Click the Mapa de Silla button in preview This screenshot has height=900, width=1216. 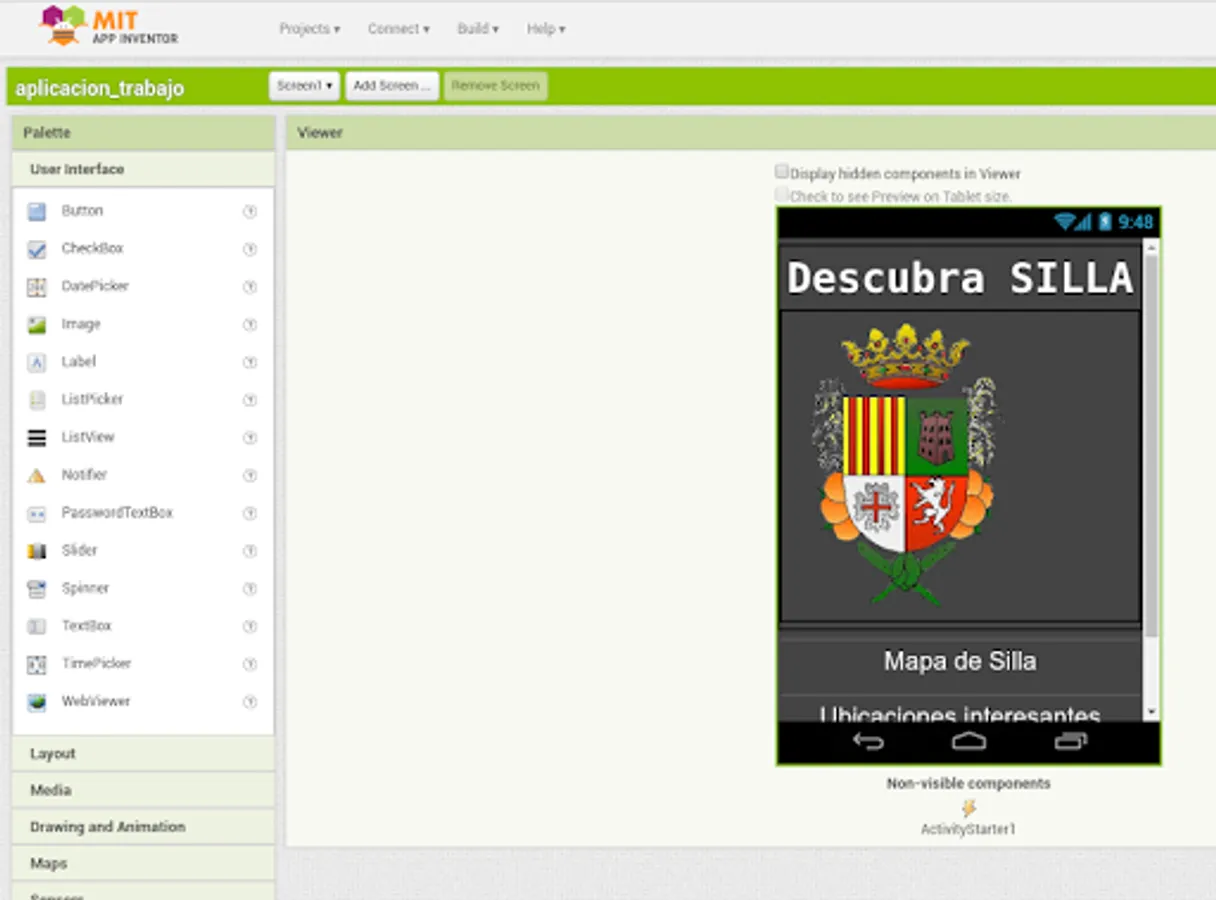tap(960, 661)
